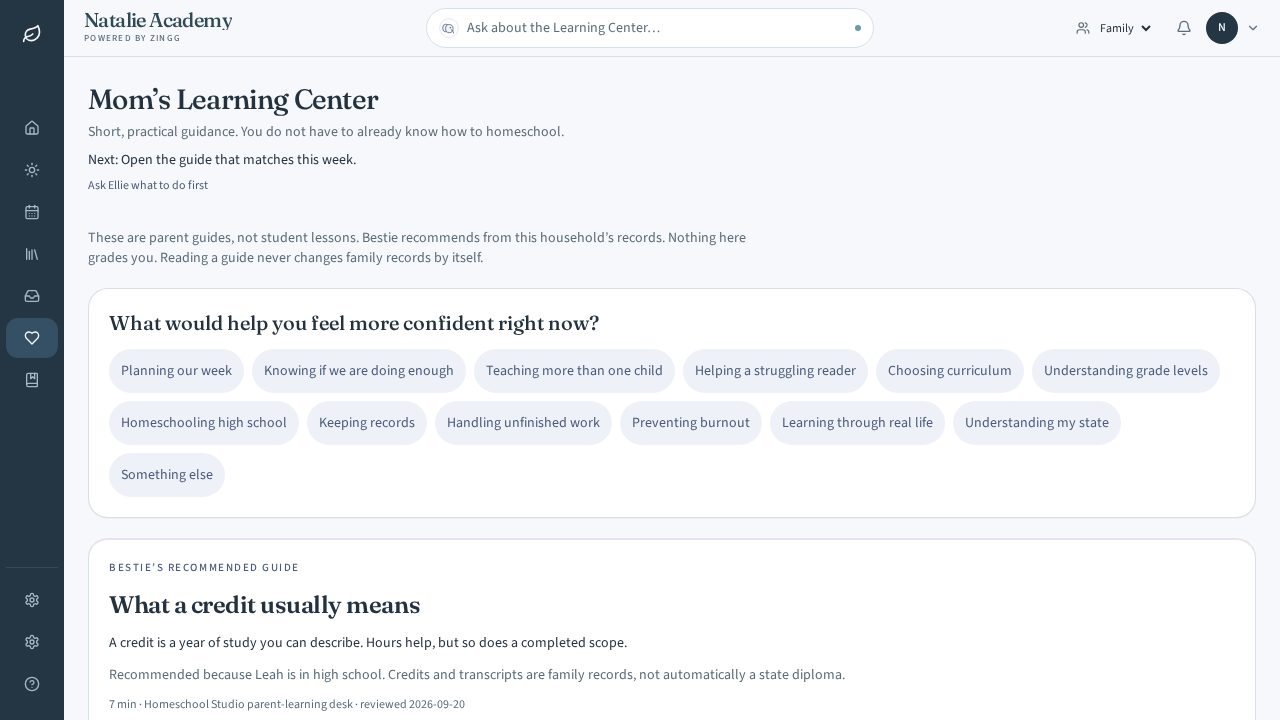The image size is (1280, 720).
Task: Click the leaf logo icon in the sidebar
Action: (x=32, y=34)
